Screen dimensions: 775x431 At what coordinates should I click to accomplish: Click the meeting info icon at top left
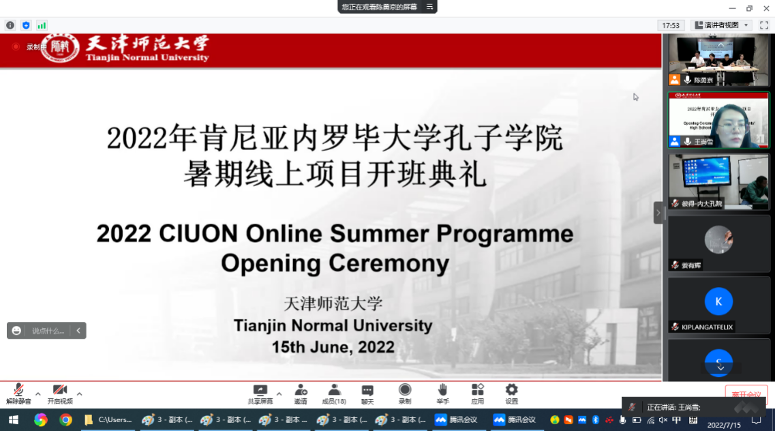[10, 25]
